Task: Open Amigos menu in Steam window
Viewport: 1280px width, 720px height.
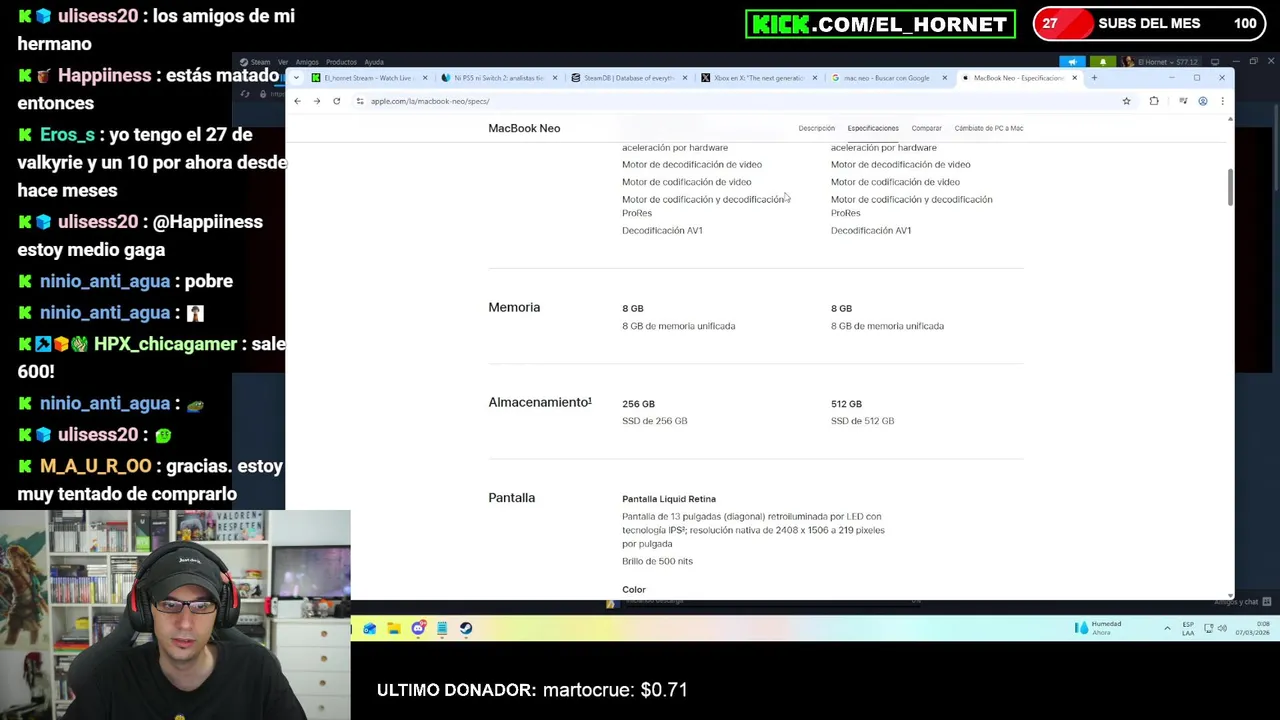Action: tap(307, 62)
